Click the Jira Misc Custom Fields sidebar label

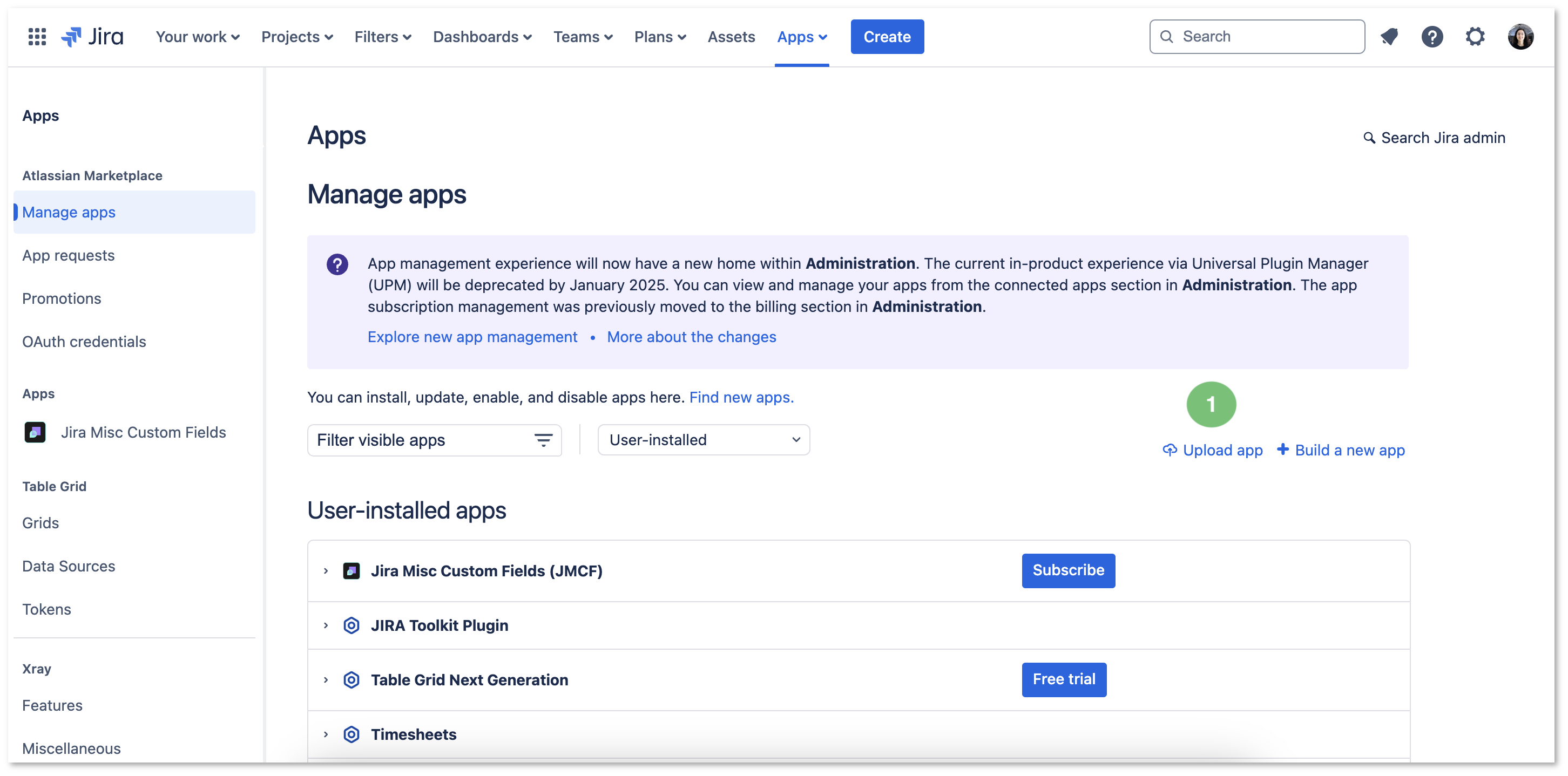pos(143,432)
